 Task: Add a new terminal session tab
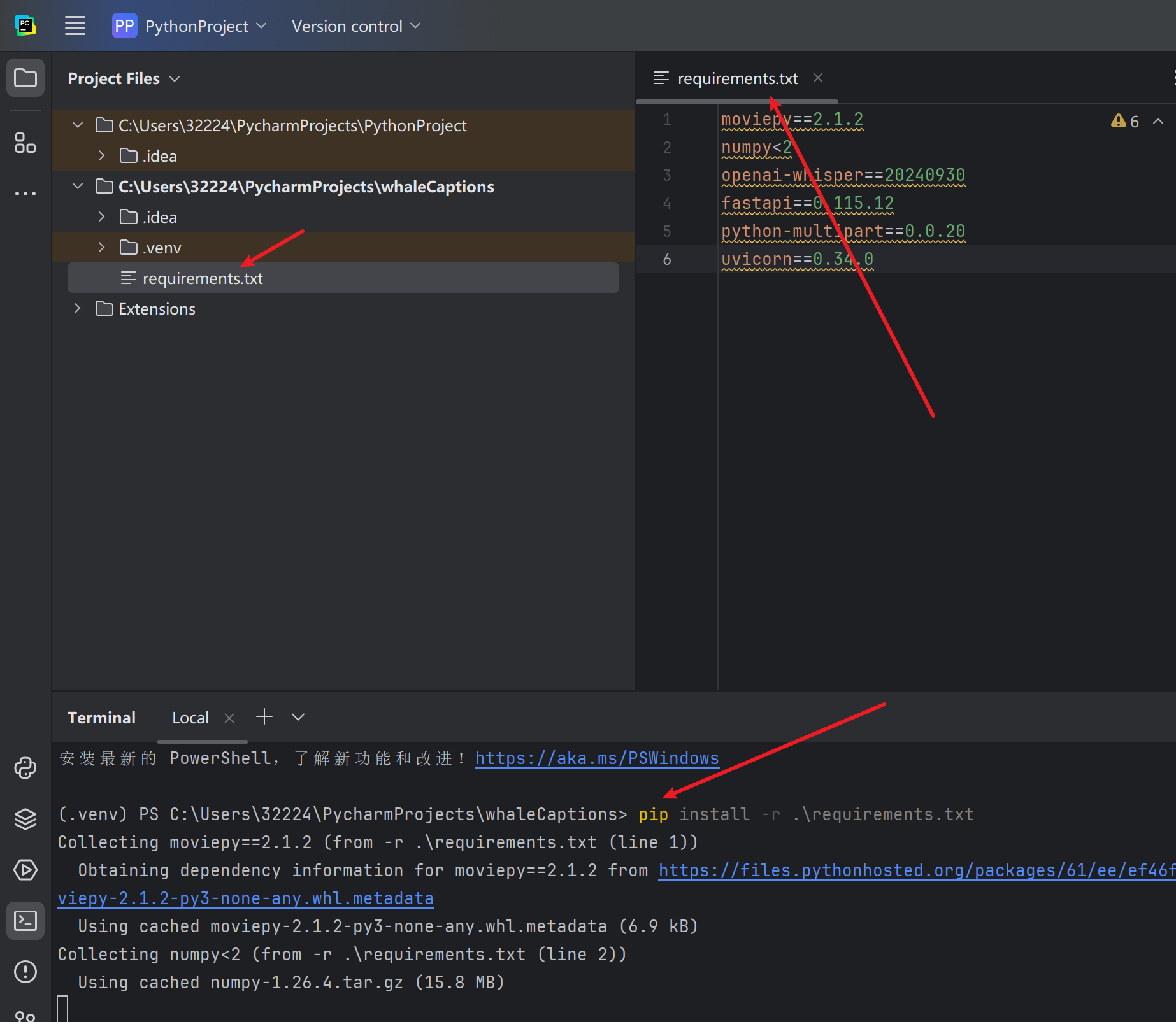click(x=264, y=717)
